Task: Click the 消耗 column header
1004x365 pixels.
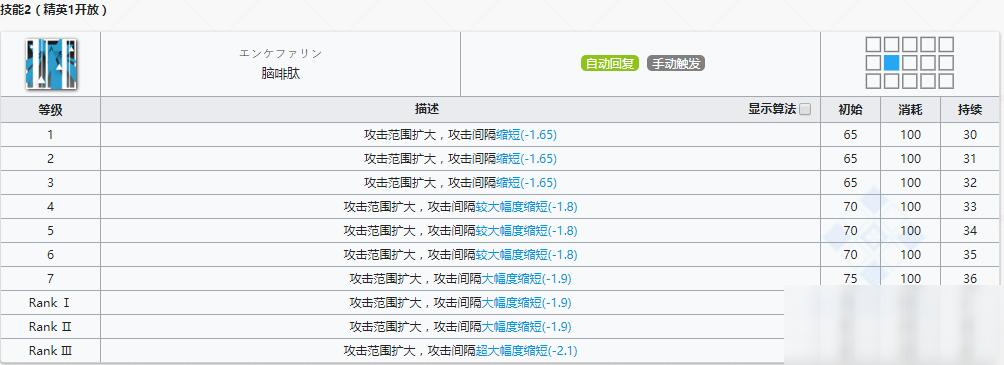Action: [911, 110]
